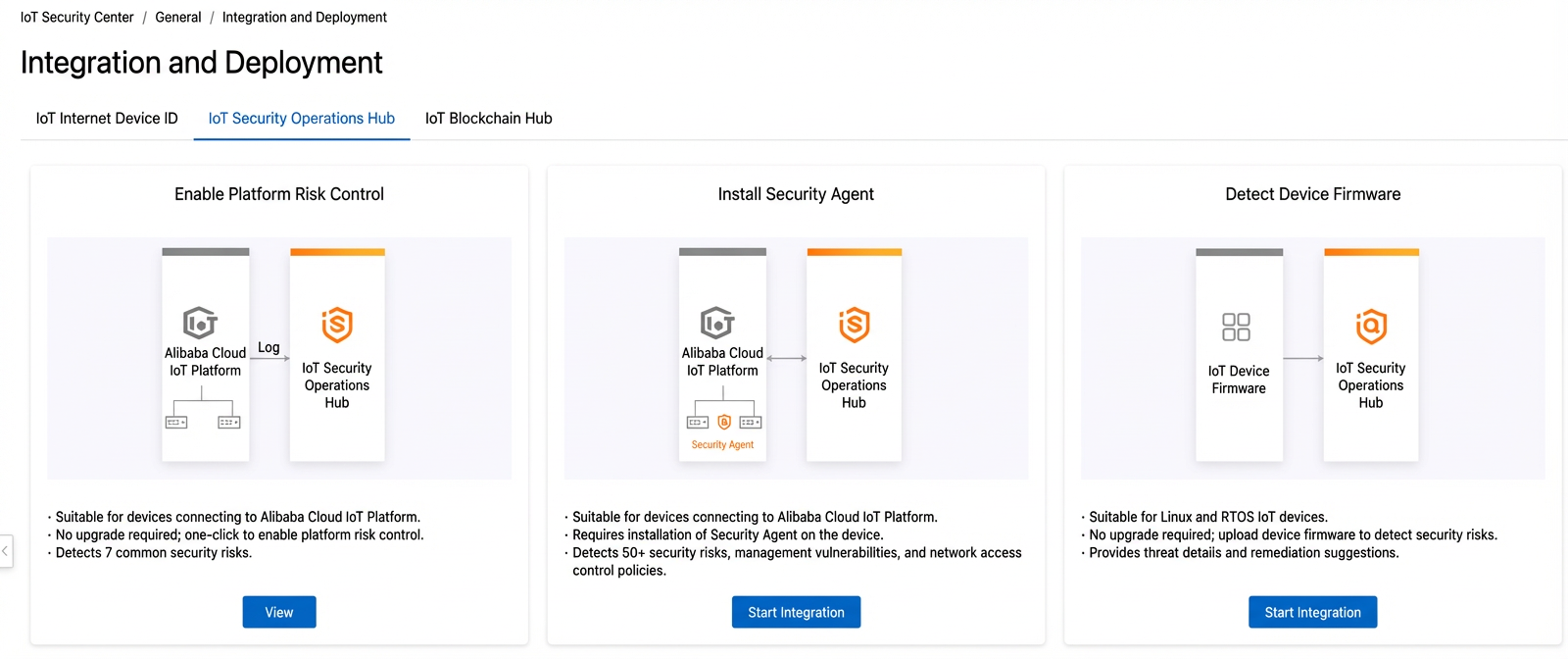Click the IoT Device Firmware grid icon

(x=1236, y=327)
